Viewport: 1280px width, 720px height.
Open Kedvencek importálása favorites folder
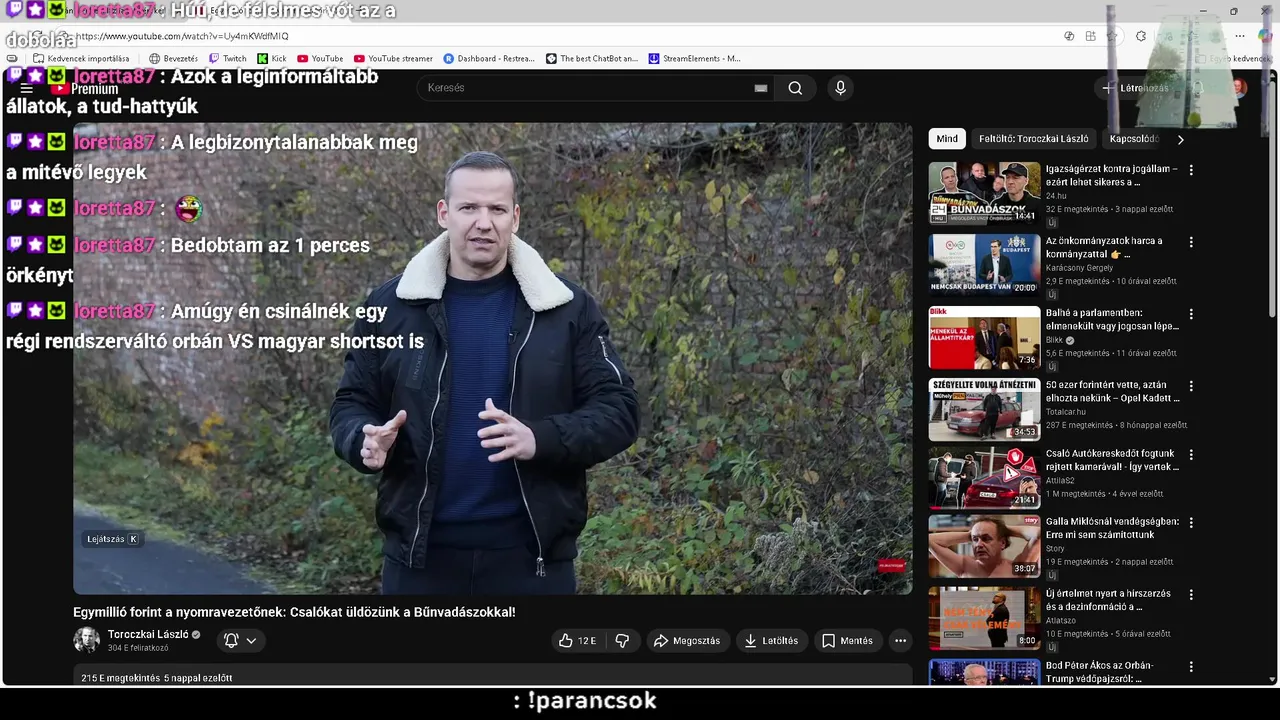(x=81, y=58)
